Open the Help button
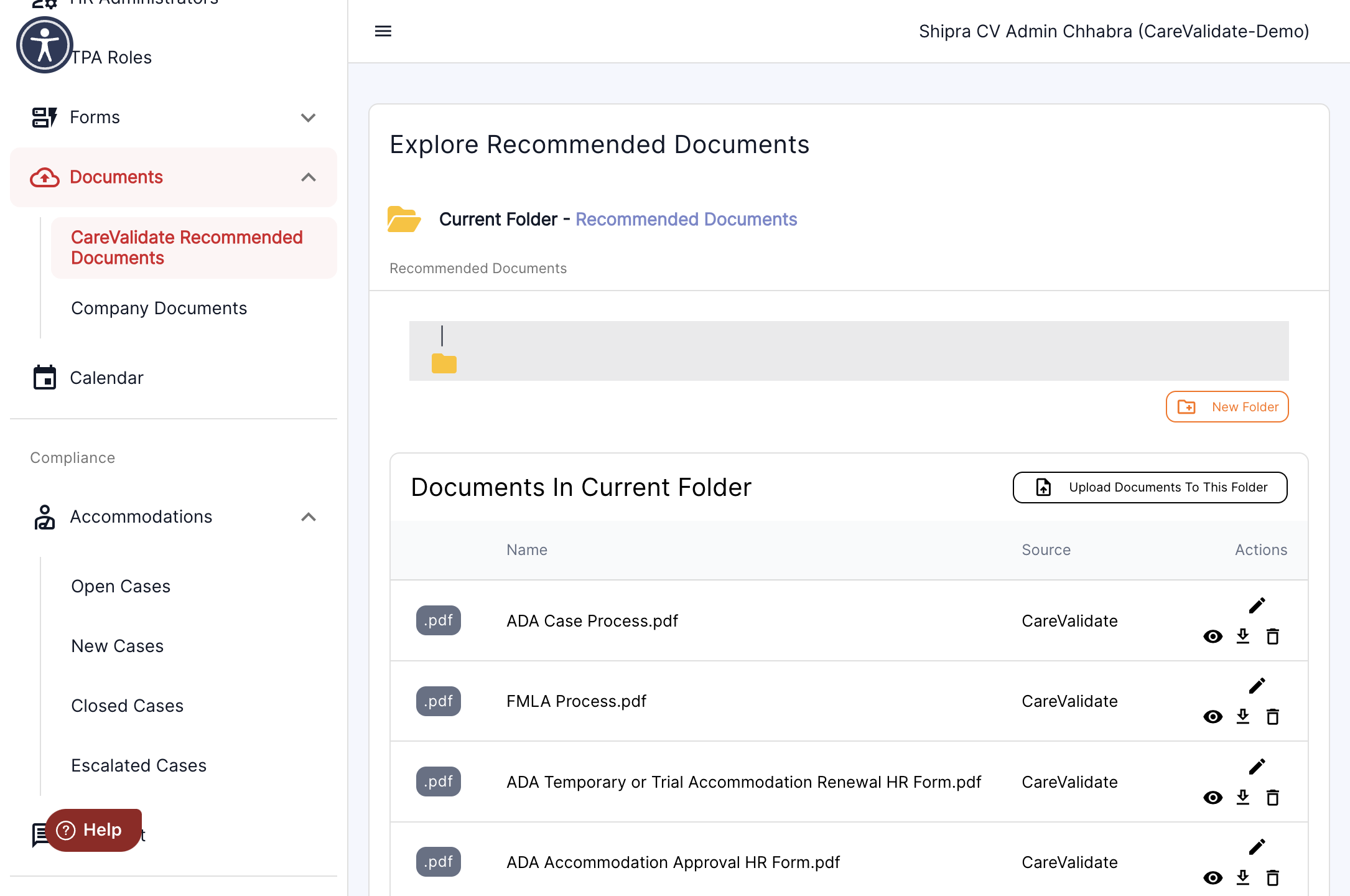 pyautogui.click(x=93, y=830)
